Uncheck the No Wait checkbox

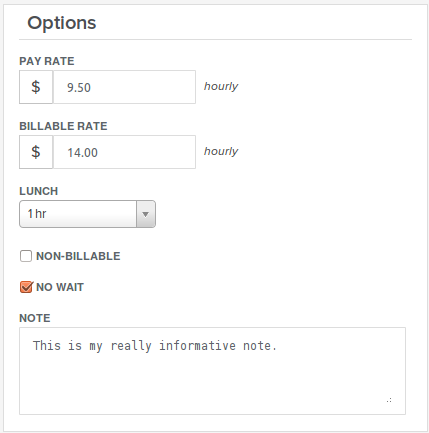tap(26, 287)
